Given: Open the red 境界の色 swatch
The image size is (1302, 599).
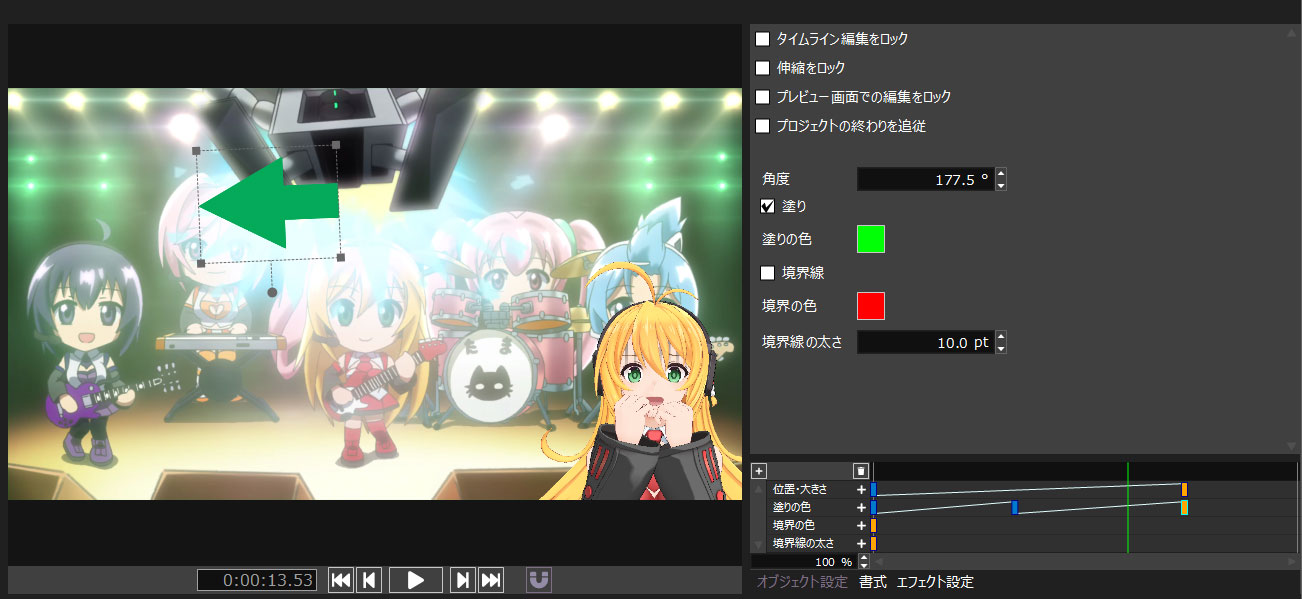Looking at the screenshot, I should (871, 306).
